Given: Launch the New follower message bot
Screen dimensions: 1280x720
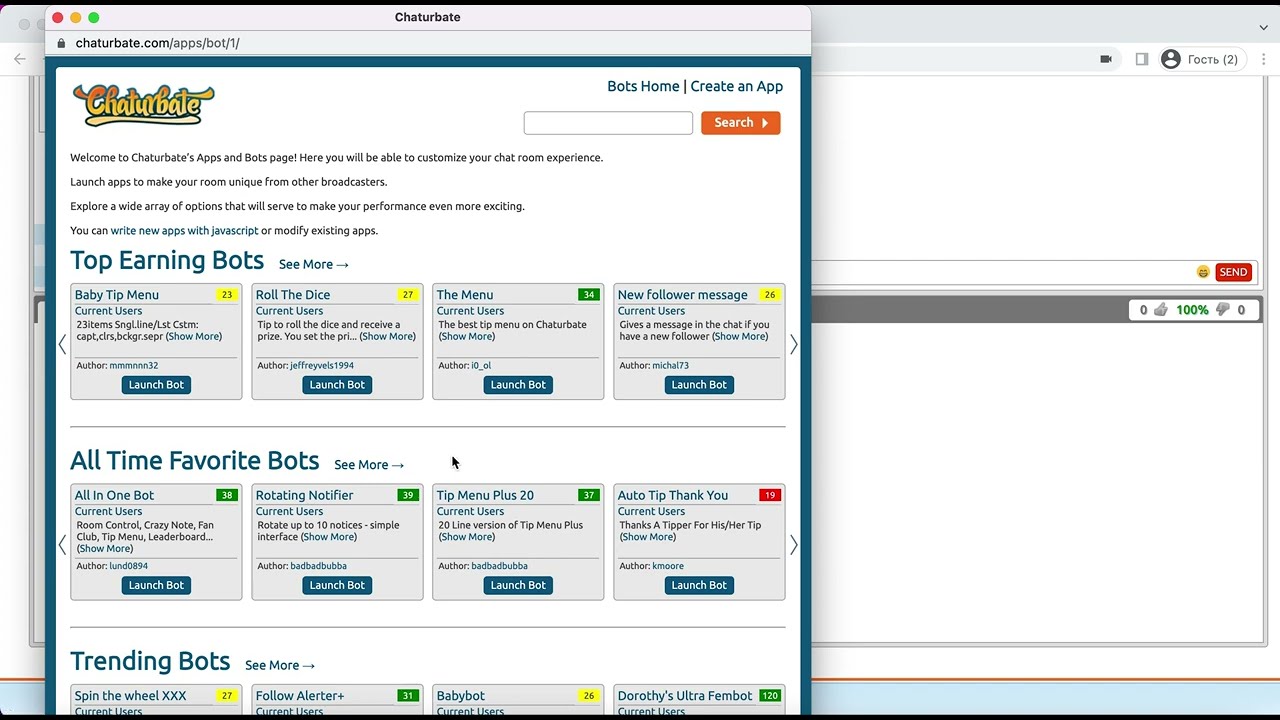Looking at the screenshot, I should click(699, 385).
